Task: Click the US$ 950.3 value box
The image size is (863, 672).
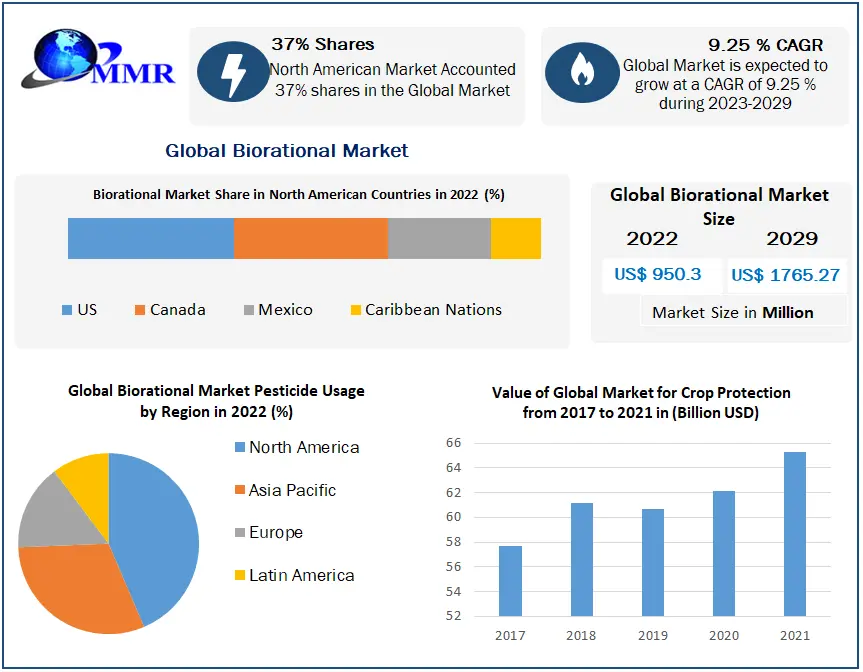Action: (x=656, y=274)
